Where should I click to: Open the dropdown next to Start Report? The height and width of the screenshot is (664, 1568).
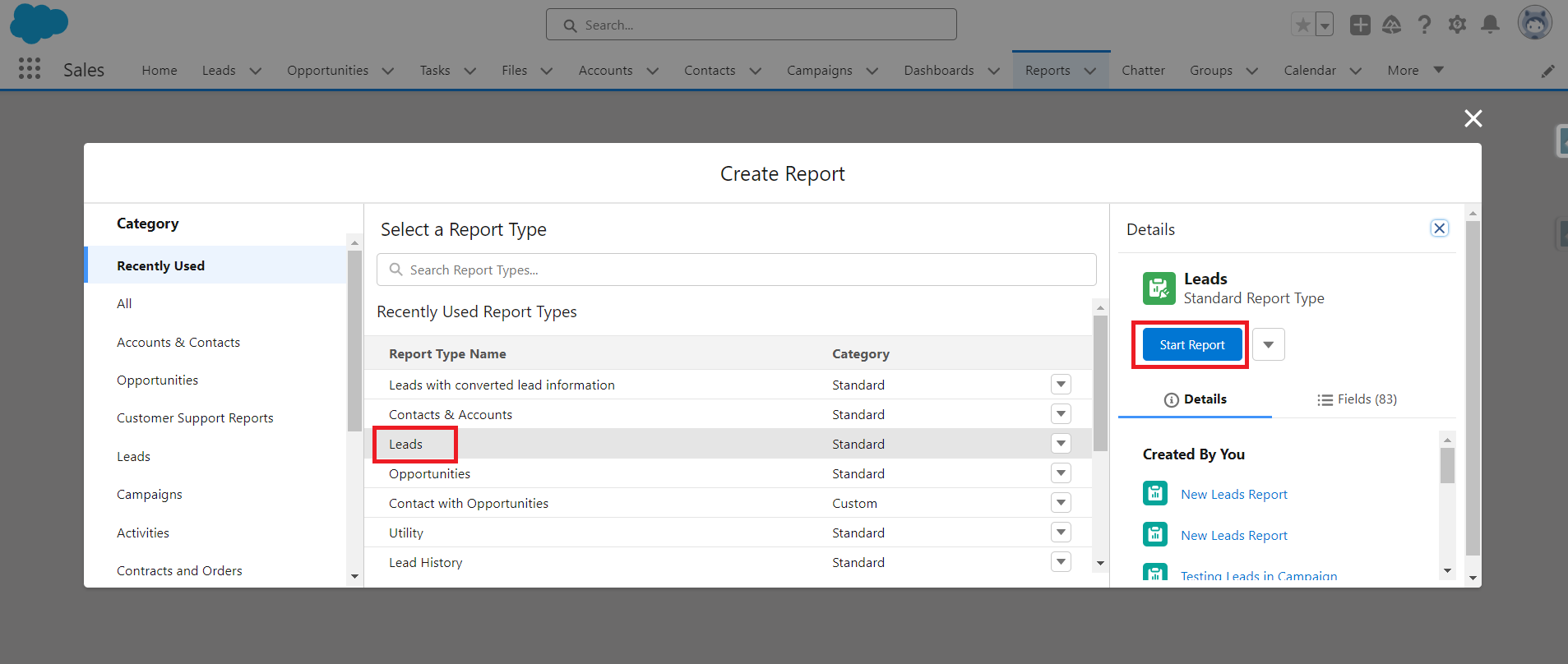click(x=1269, y=344)
